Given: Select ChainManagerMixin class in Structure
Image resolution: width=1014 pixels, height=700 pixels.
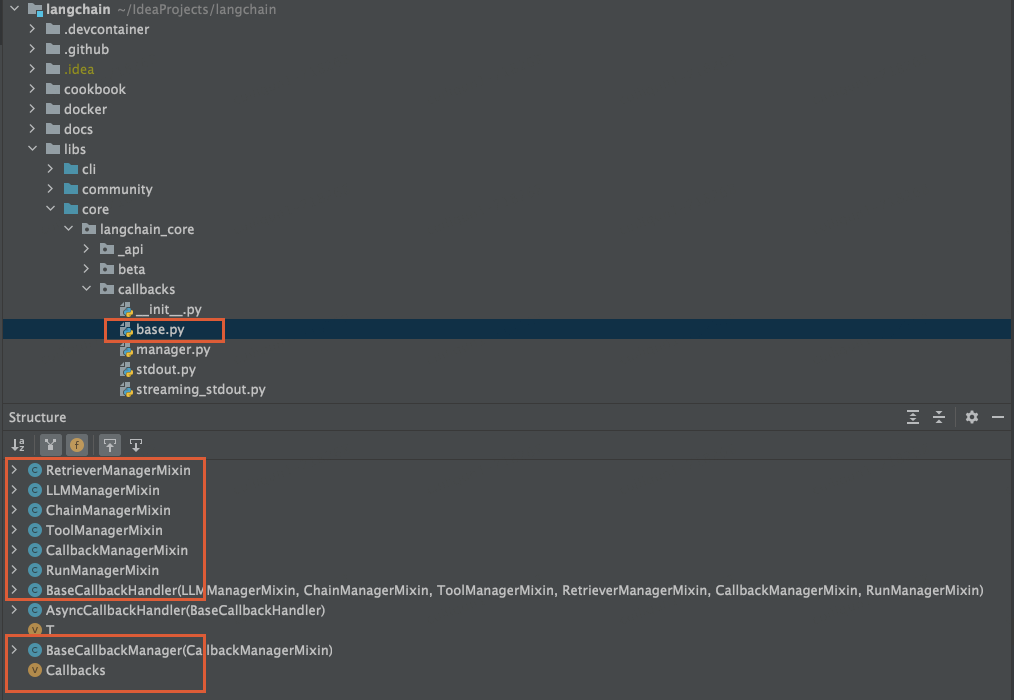Looking at the screenshot, I should pyautogui.click(x=108, y=510).
